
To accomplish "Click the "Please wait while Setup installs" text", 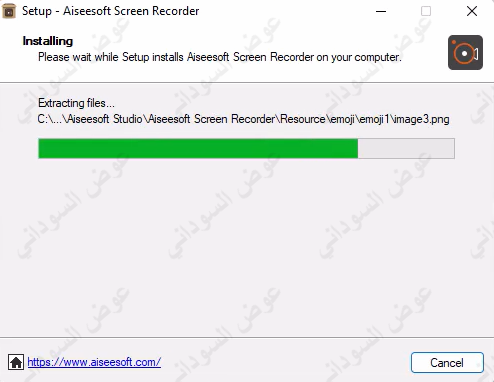I will point(110,57).
